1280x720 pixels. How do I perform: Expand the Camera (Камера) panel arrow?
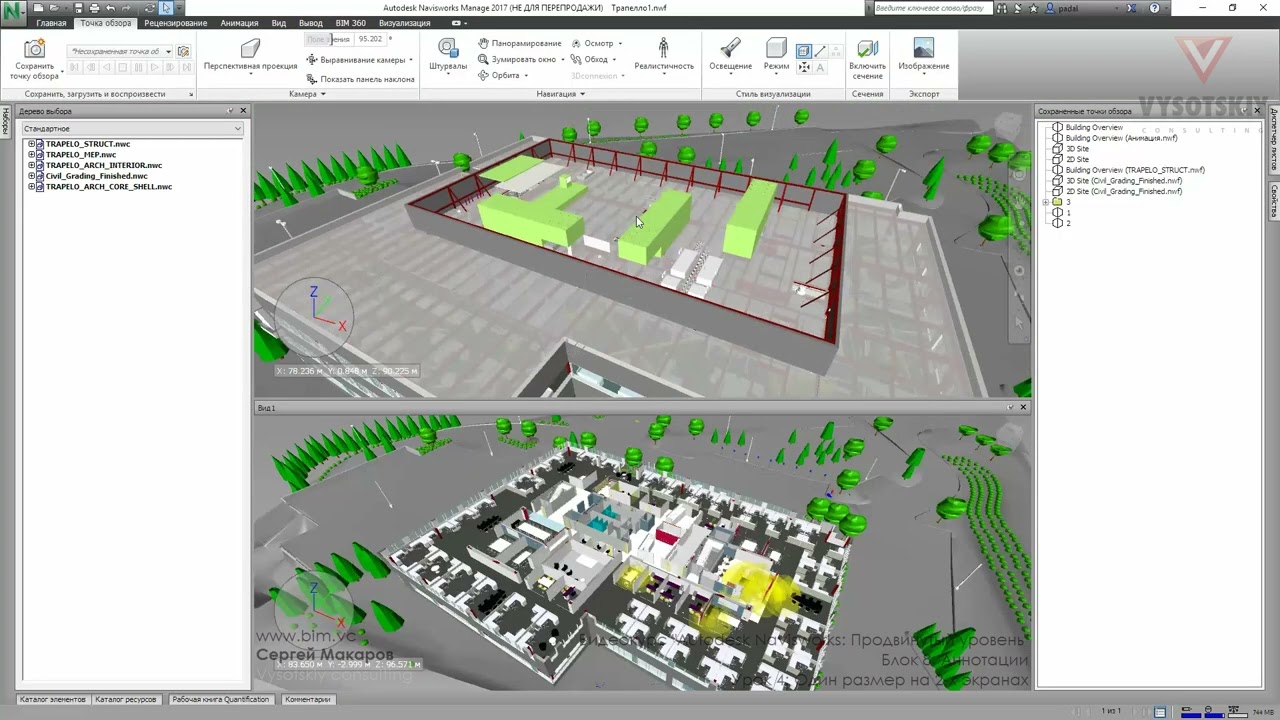[323, 94]
